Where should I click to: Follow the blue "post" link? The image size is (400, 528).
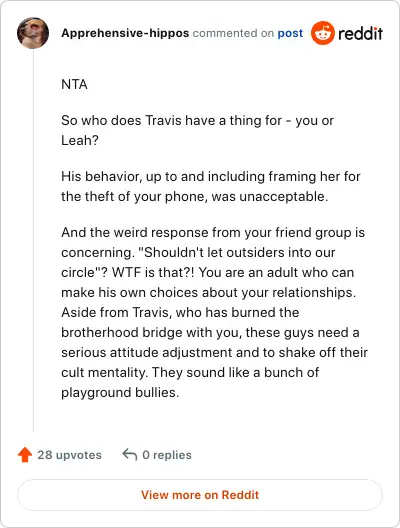point(290,33)
